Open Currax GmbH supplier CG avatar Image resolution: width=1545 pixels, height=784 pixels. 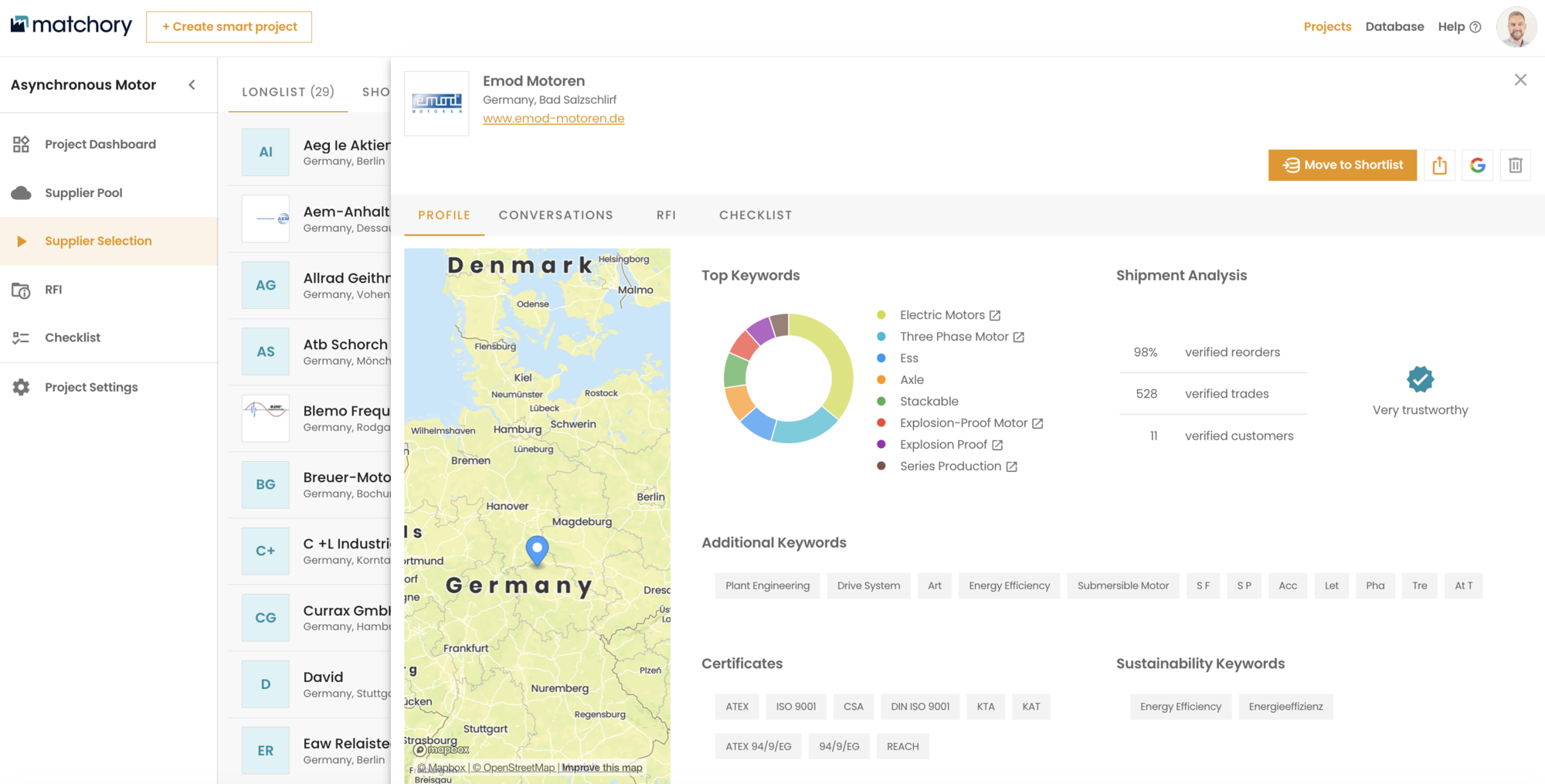(266, 618)
